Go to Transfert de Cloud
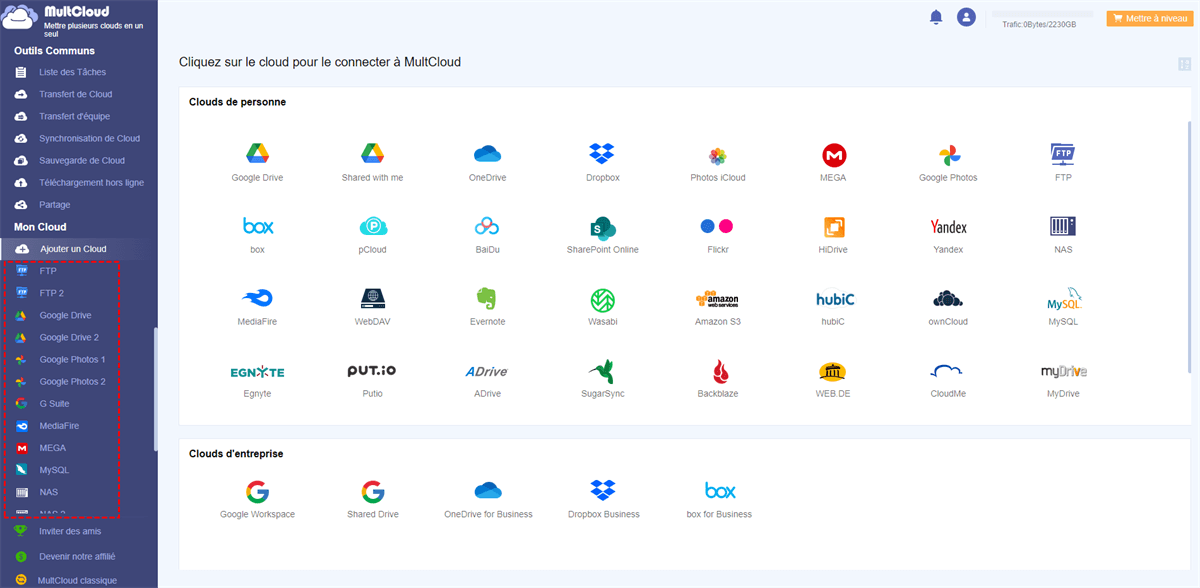The width and height of the screenshot is (1200, 588). 78,94
